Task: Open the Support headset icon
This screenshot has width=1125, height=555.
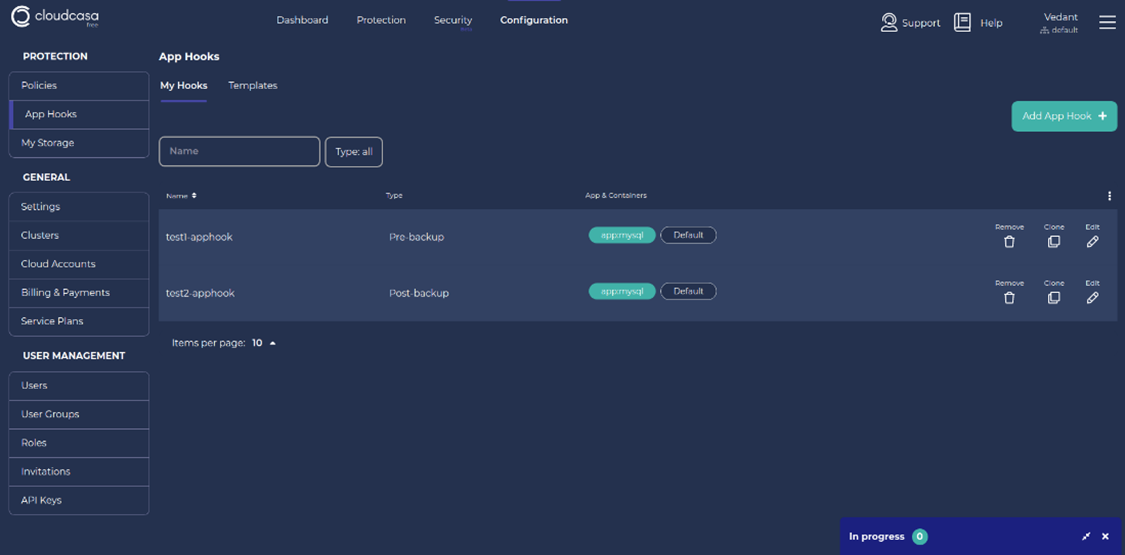Action: (890, 23)
